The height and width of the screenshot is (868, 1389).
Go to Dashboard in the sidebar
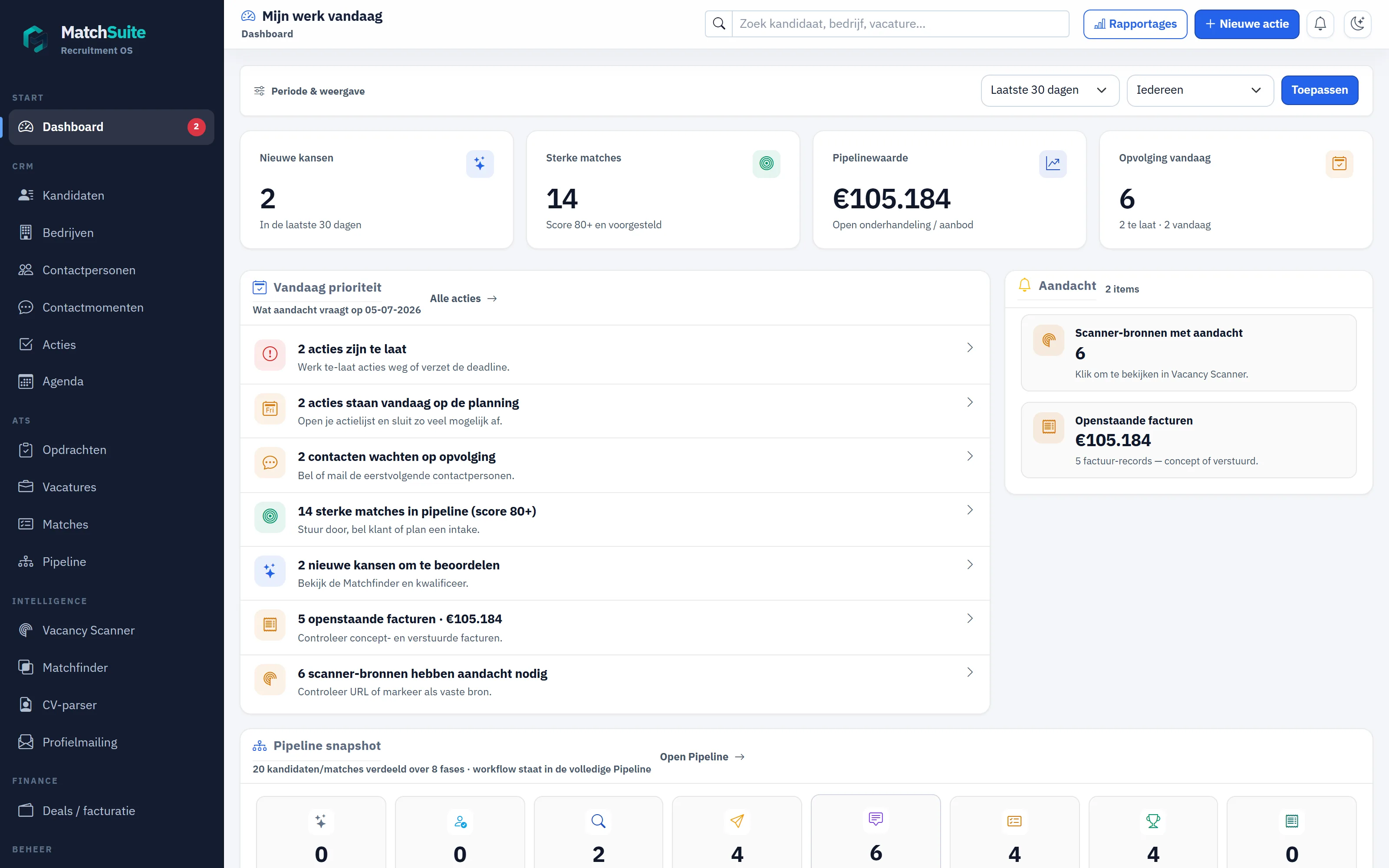112,127
